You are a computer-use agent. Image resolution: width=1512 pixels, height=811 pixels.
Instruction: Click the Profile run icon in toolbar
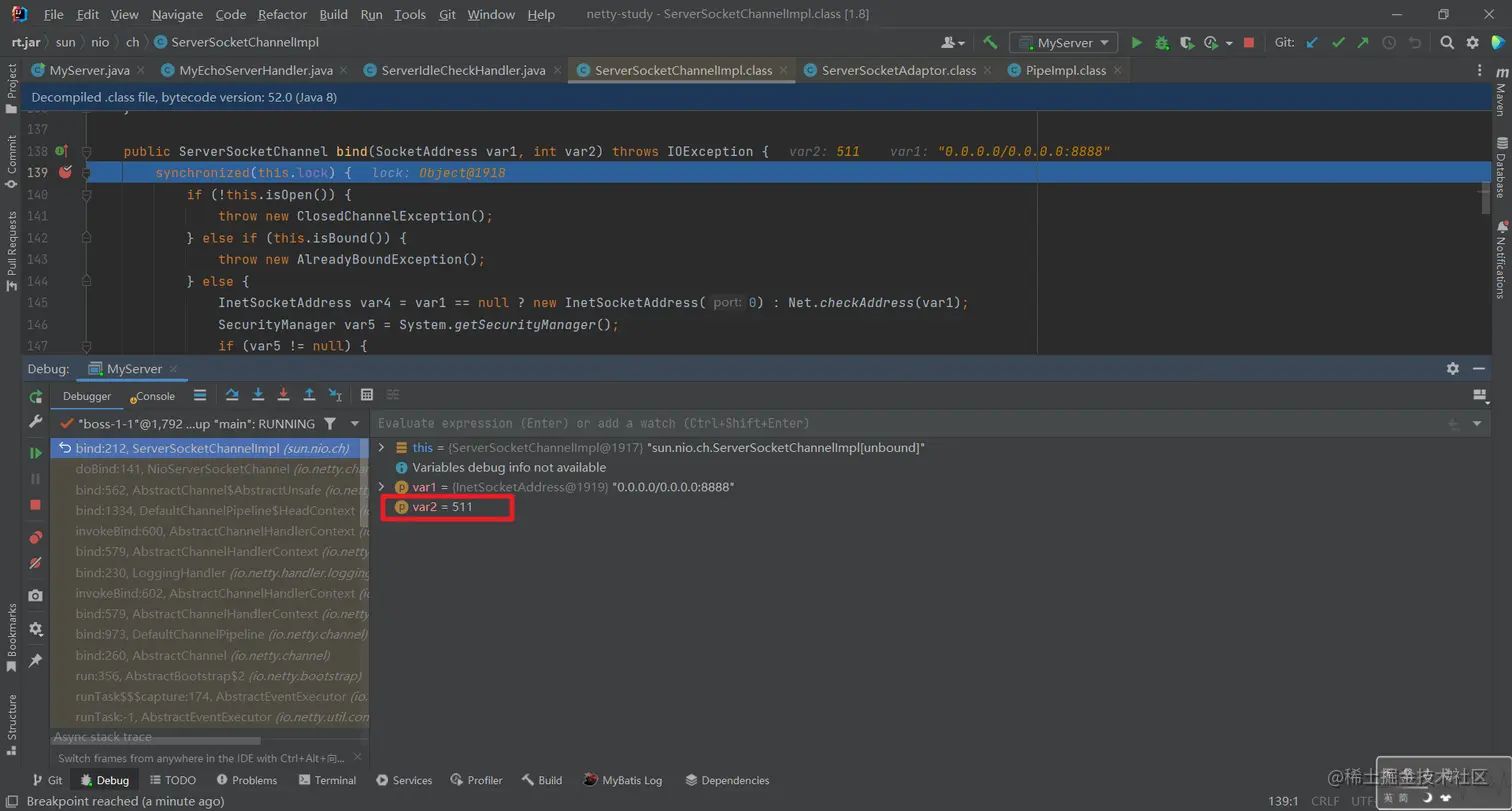click(x=1210, y=43)
